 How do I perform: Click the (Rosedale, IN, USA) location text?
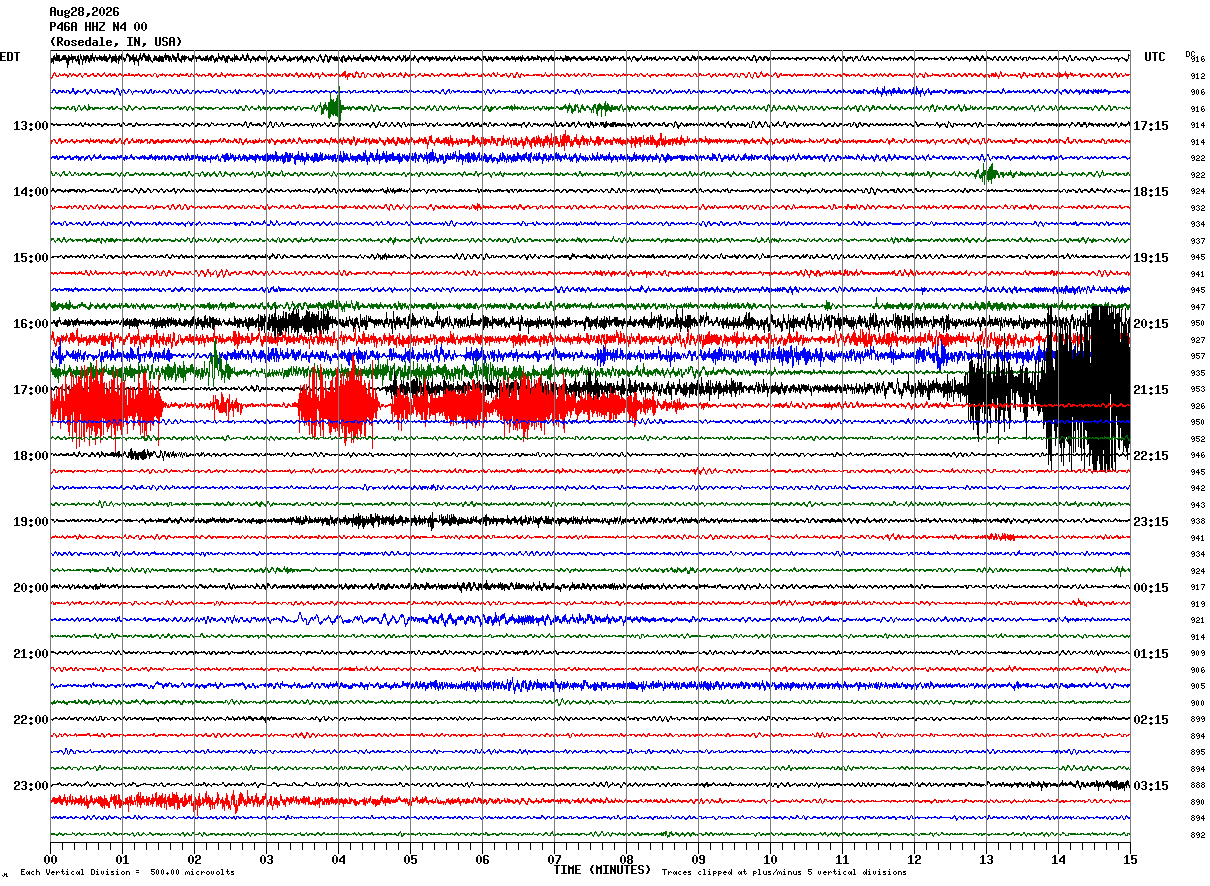(116, 42)
